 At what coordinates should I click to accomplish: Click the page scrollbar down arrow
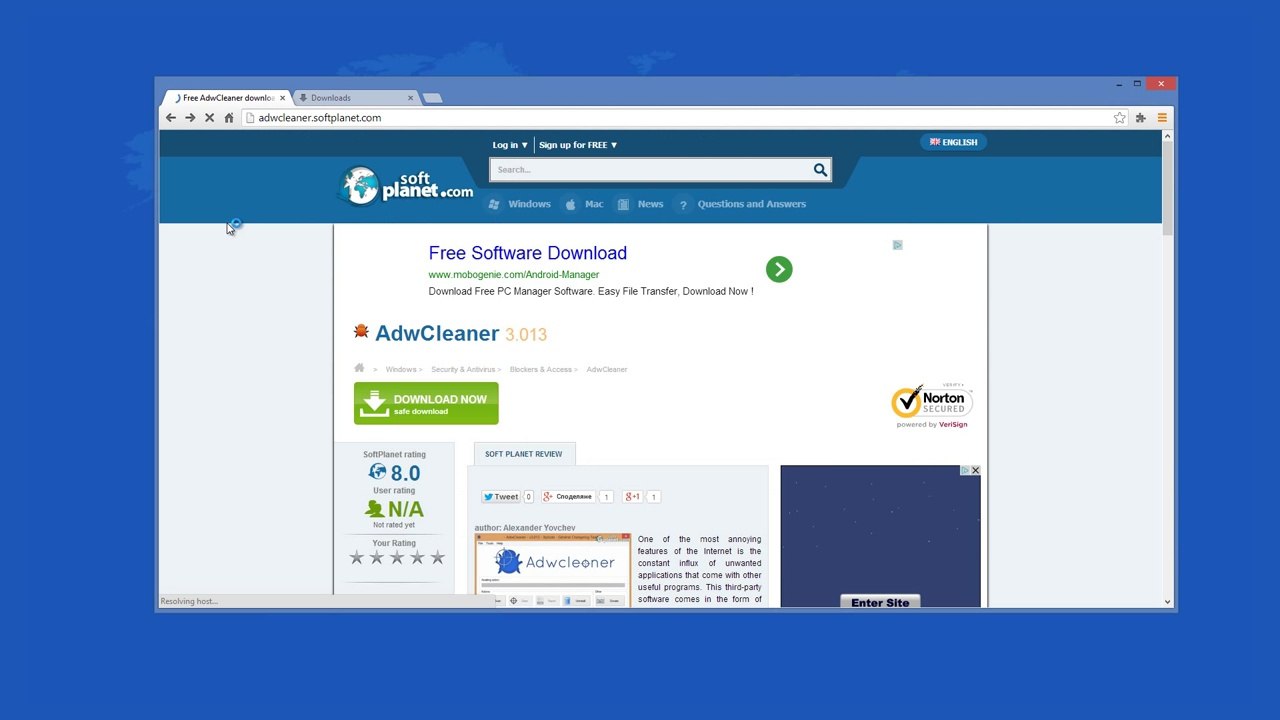(1167, 601)
